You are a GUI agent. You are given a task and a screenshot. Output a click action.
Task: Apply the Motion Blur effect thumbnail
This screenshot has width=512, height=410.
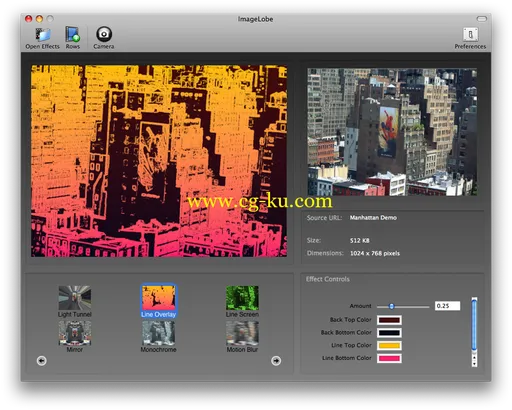pyautogui.click(x=242, y=333)
